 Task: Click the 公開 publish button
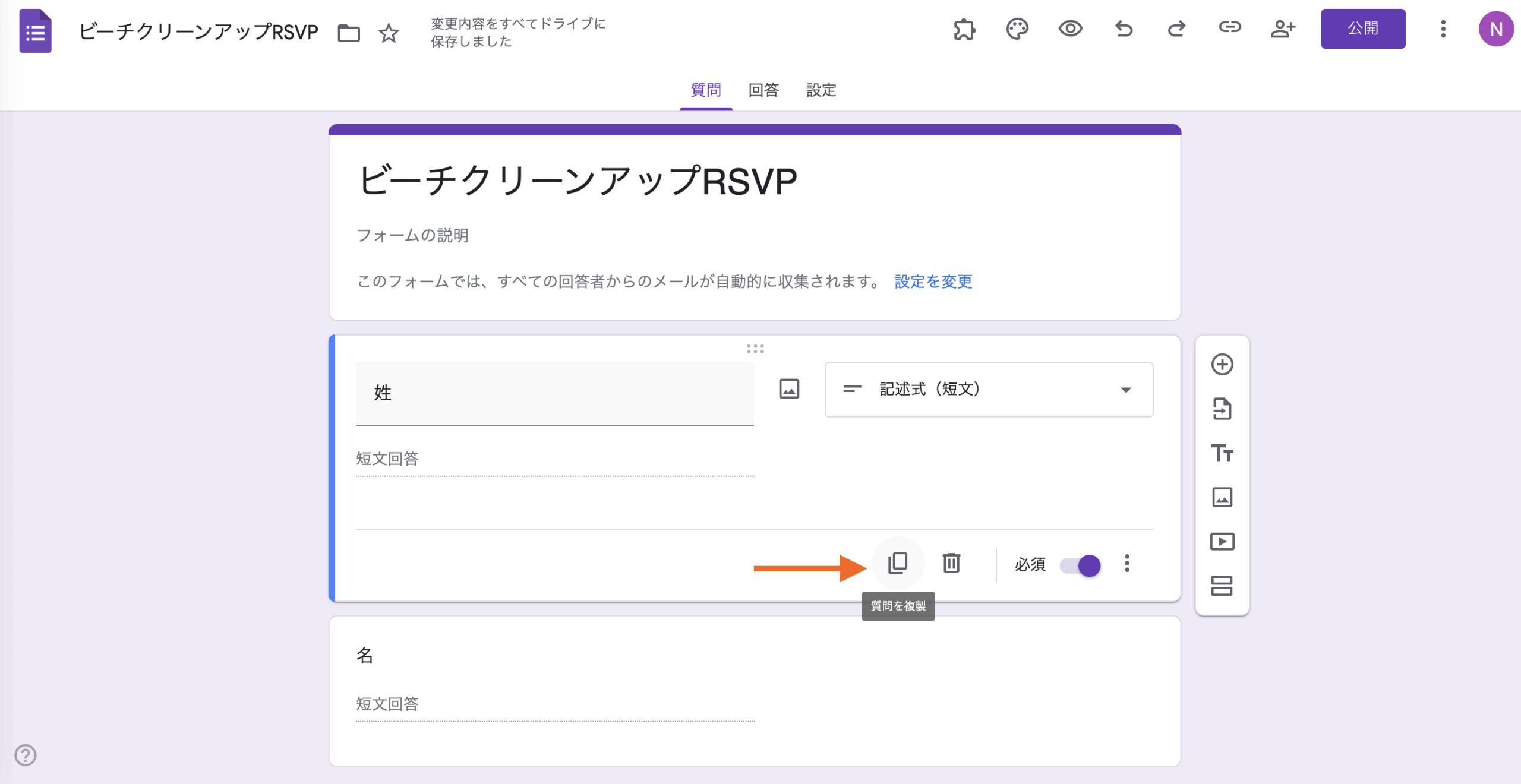point(1362,29)
